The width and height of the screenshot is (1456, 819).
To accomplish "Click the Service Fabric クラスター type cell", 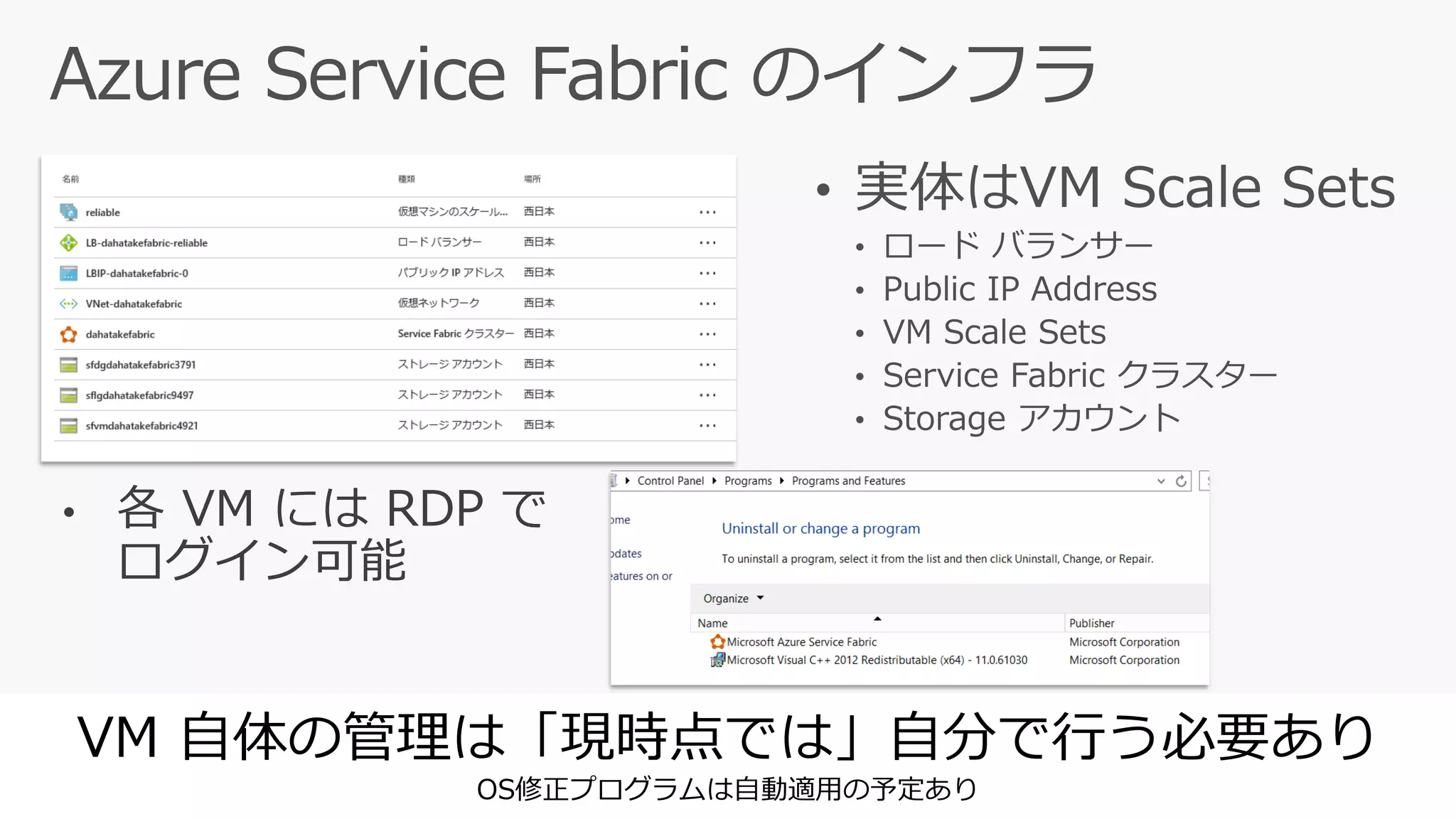I will pos(456,333).
